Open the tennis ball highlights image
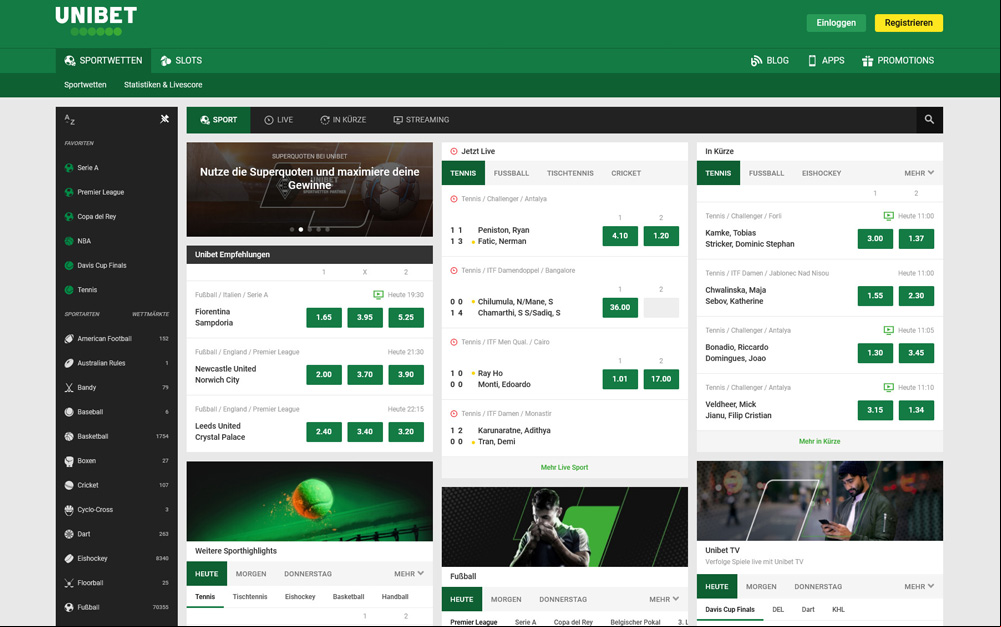This screenshot has height=627, width=1001. coord(310,501)
